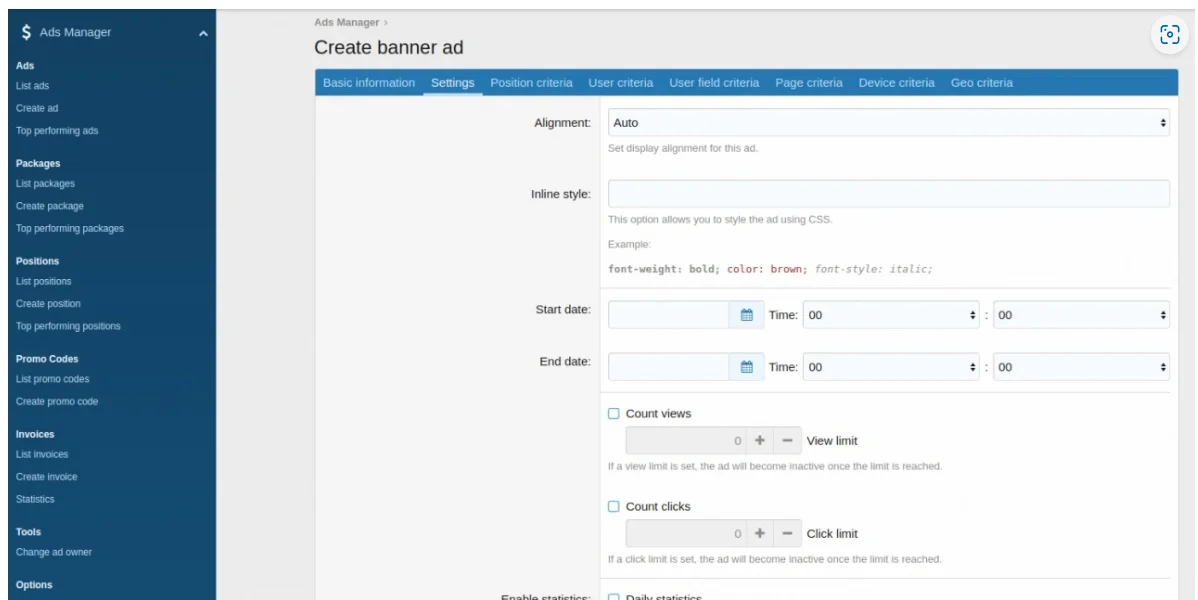Open Top performing ads in sidebar

coord(57,131)
